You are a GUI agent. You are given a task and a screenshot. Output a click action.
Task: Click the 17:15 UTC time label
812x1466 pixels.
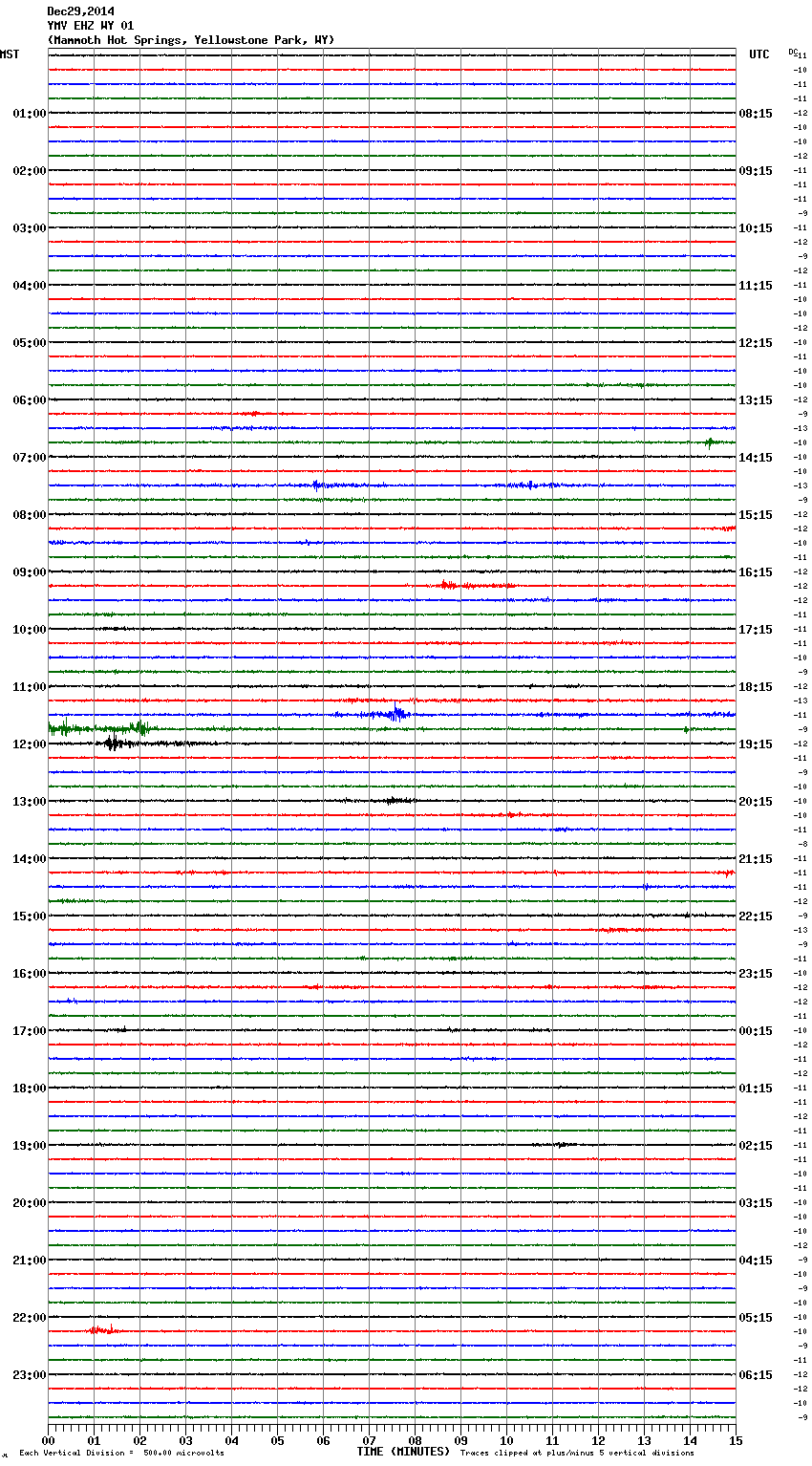click(x=756, y=630)
